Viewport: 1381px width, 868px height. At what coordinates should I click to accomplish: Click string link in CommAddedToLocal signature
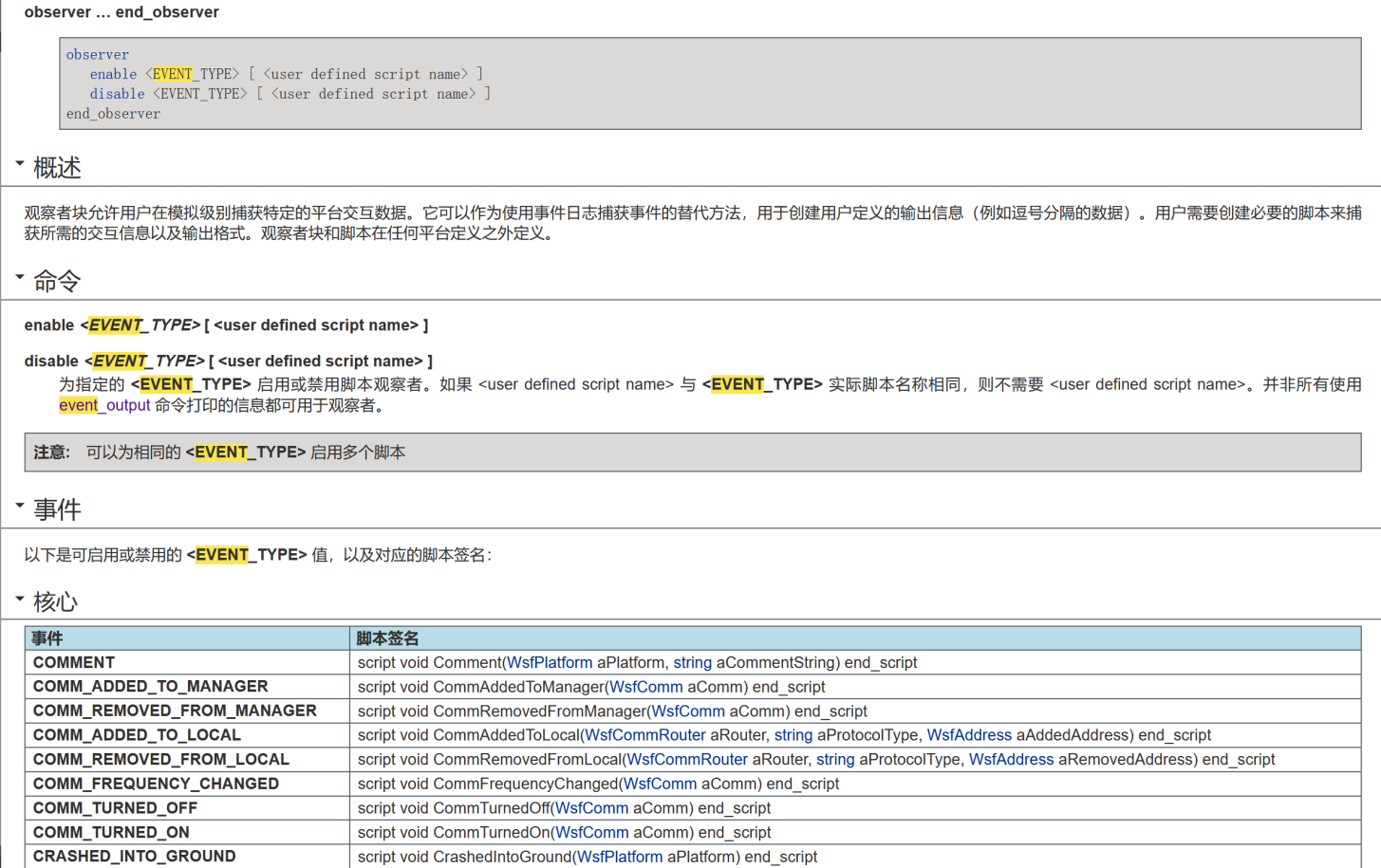(793, 735)
